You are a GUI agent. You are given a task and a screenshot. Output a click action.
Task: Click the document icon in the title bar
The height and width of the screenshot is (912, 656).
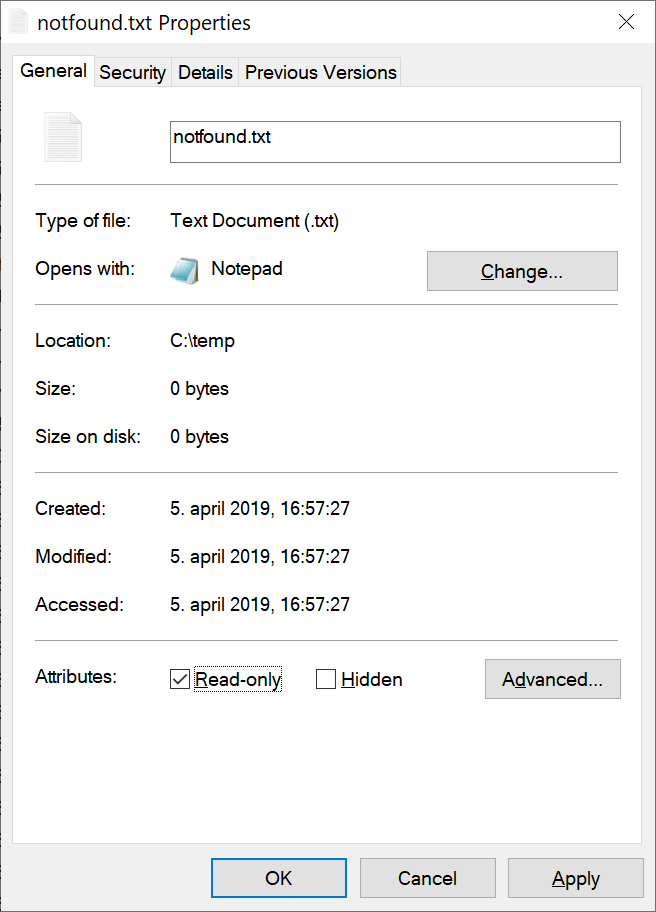coord(17,21)
